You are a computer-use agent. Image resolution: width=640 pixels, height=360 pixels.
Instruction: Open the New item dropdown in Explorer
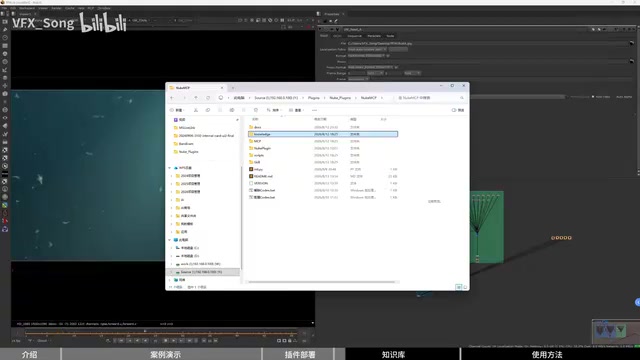pyautogui.click(x=177, y=110)
